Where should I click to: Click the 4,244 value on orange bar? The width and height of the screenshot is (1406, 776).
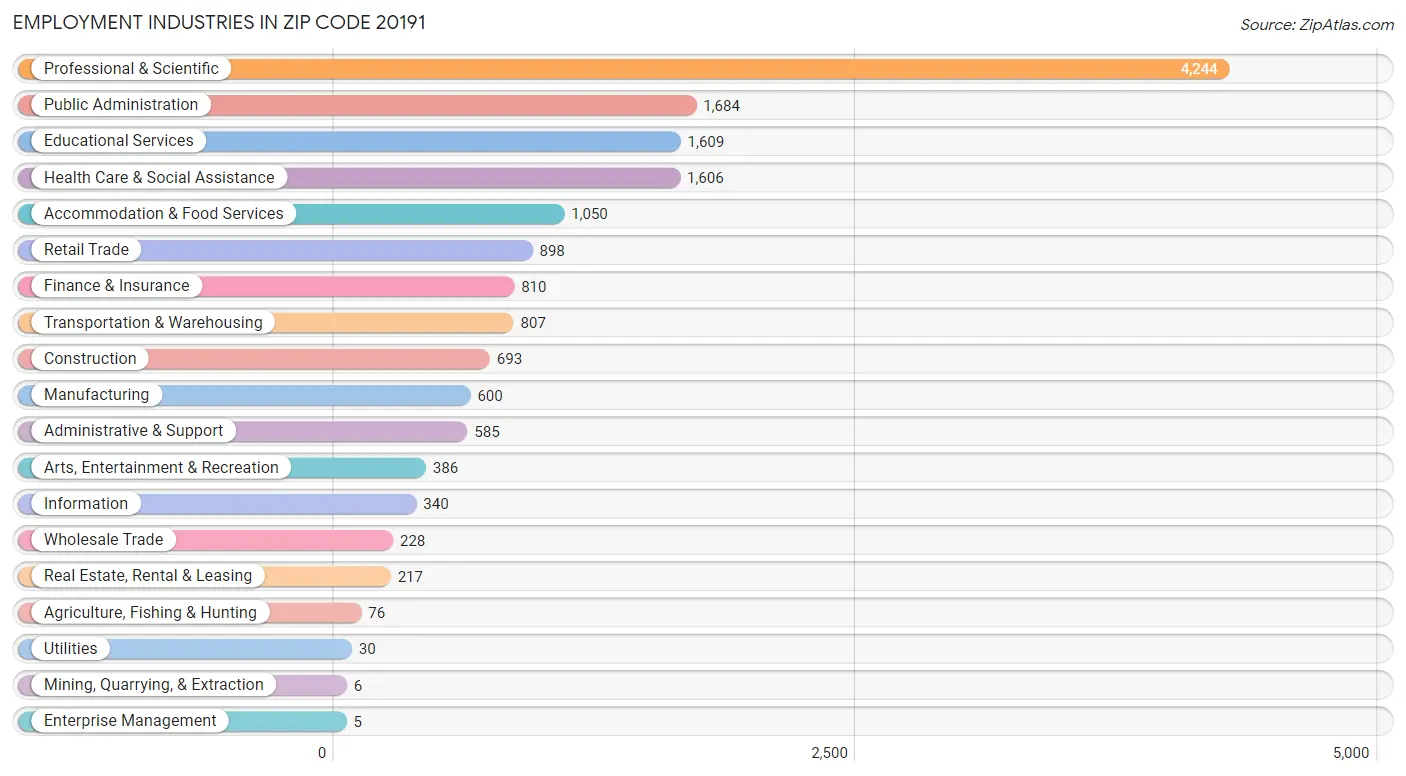[1199, 69]
